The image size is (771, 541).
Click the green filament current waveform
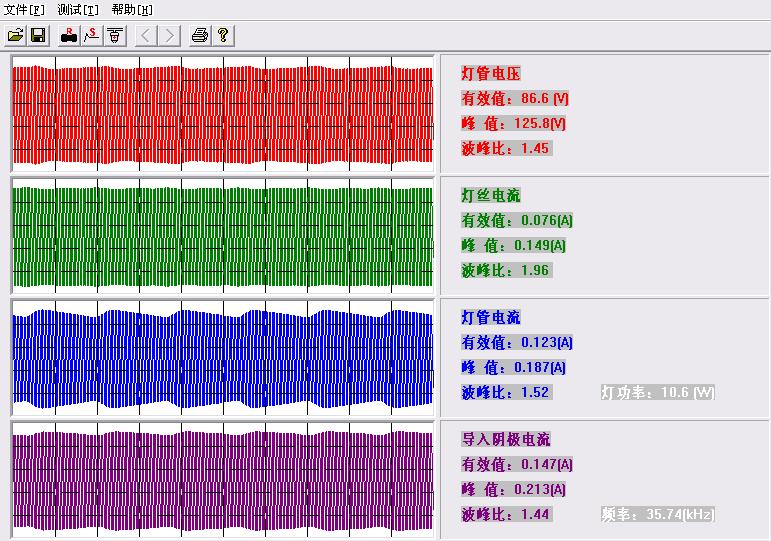pyautogui.click(x=223, y=236)
